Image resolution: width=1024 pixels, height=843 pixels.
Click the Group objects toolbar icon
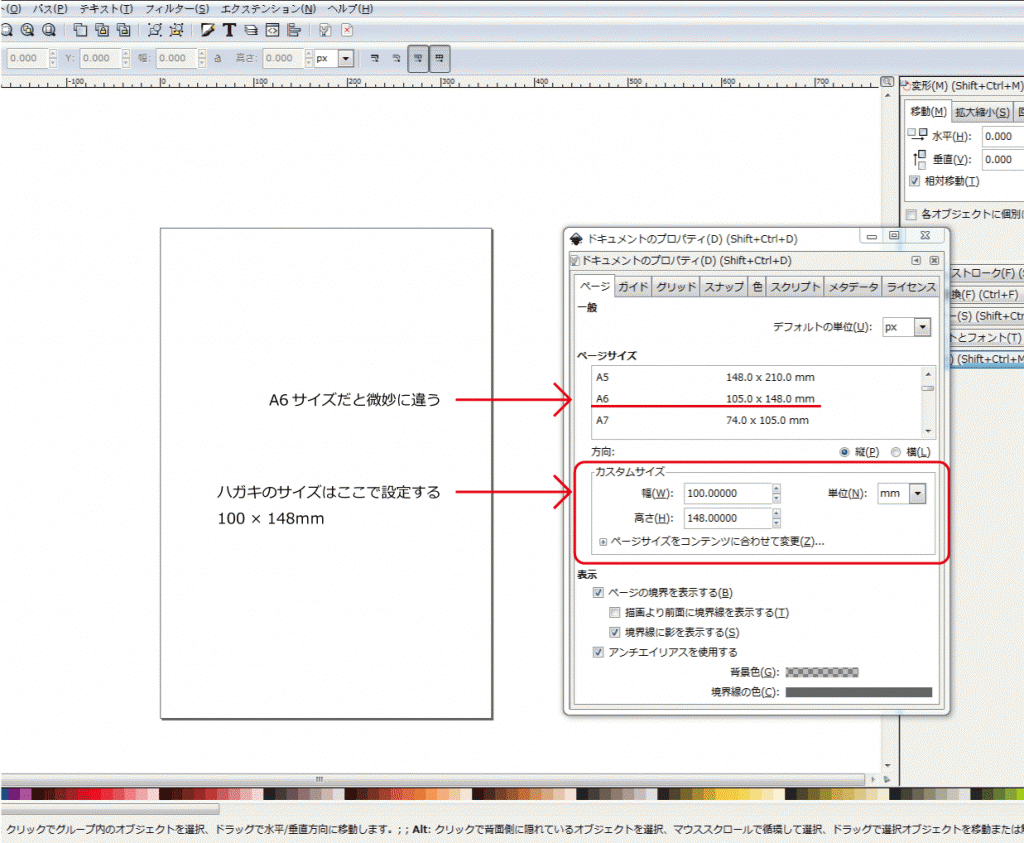pyautogui.click(x=155, y=30)
